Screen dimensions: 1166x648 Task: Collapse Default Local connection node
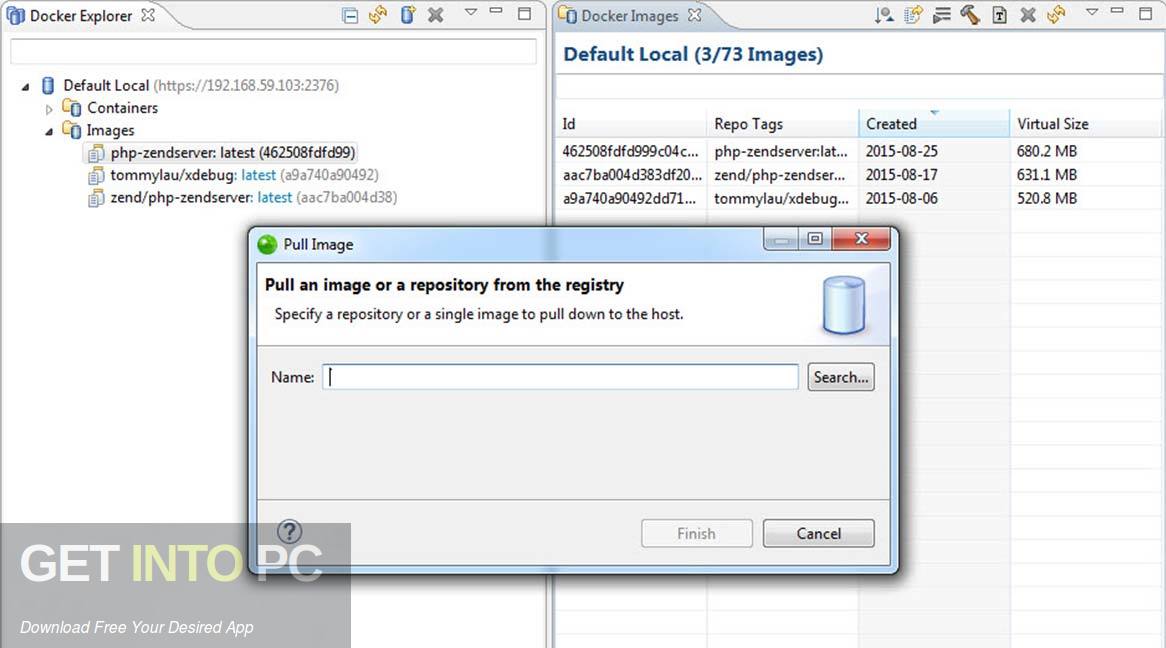(x=25, y=87)
